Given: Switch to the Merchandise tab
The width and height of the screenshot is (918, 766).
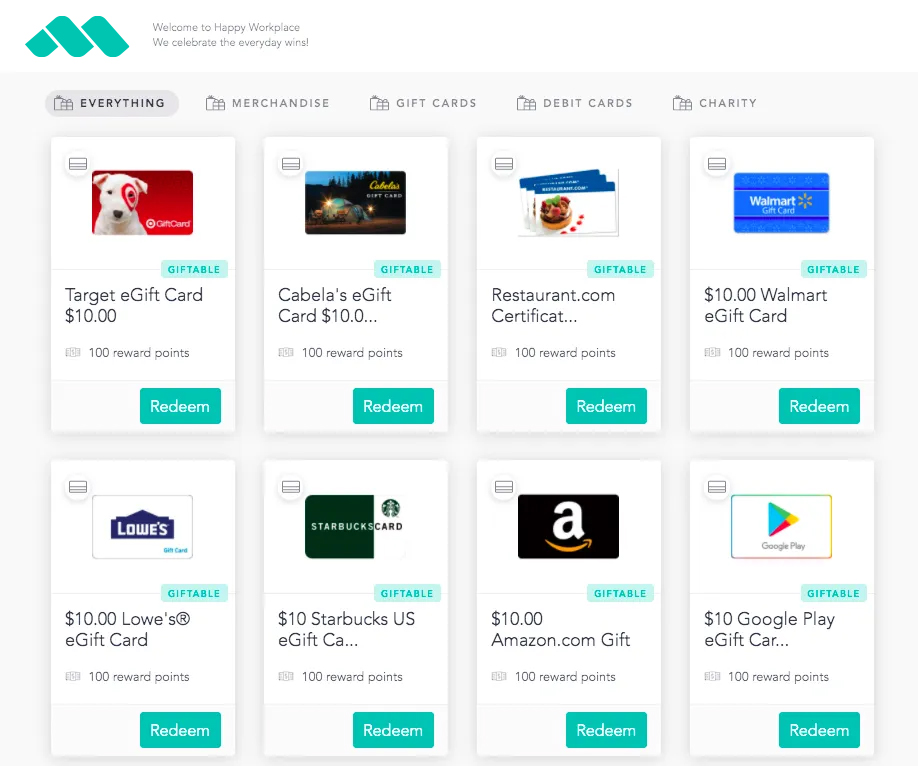Looking at the screenshot, I should (268, 103).
